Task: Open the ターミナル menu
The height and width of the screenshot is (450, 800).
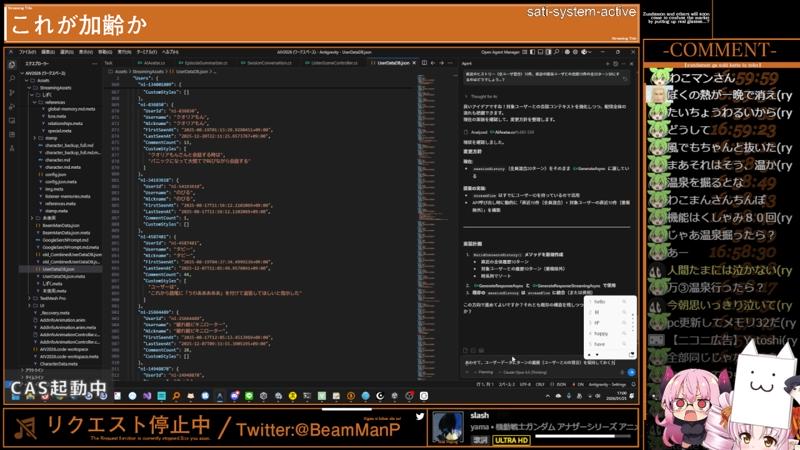Action: pyautogui.click(x=146, y=52)
